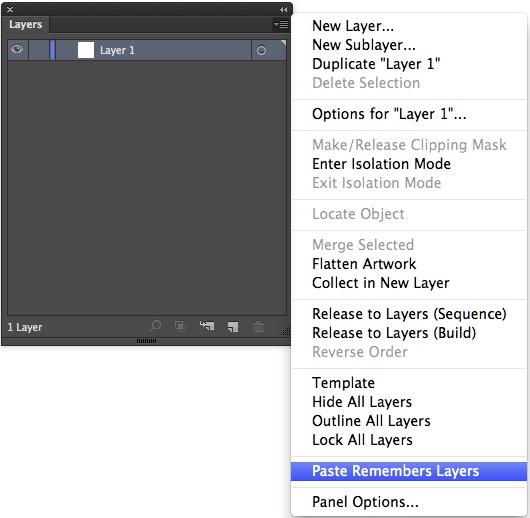Screen dimensions: 530x518
Task: Open the Layers panel flyout menu button
Action: point(281,24)
